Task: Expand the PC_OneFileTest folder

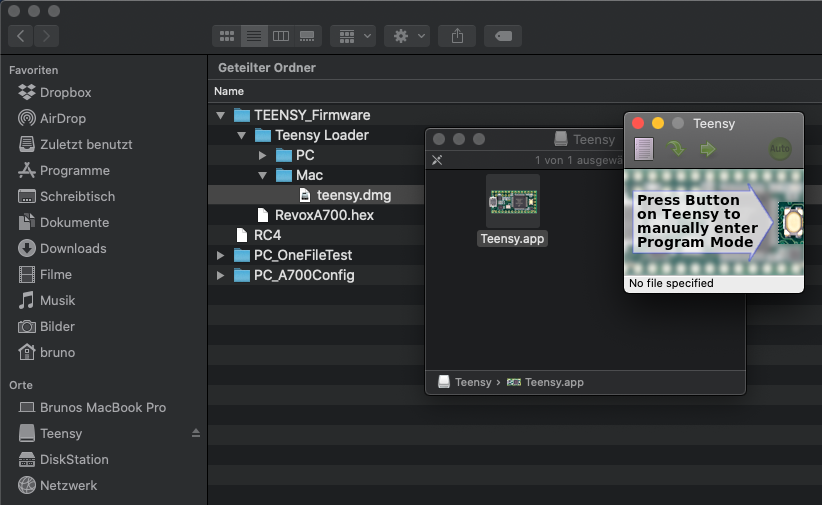Action: coord(220,255)
